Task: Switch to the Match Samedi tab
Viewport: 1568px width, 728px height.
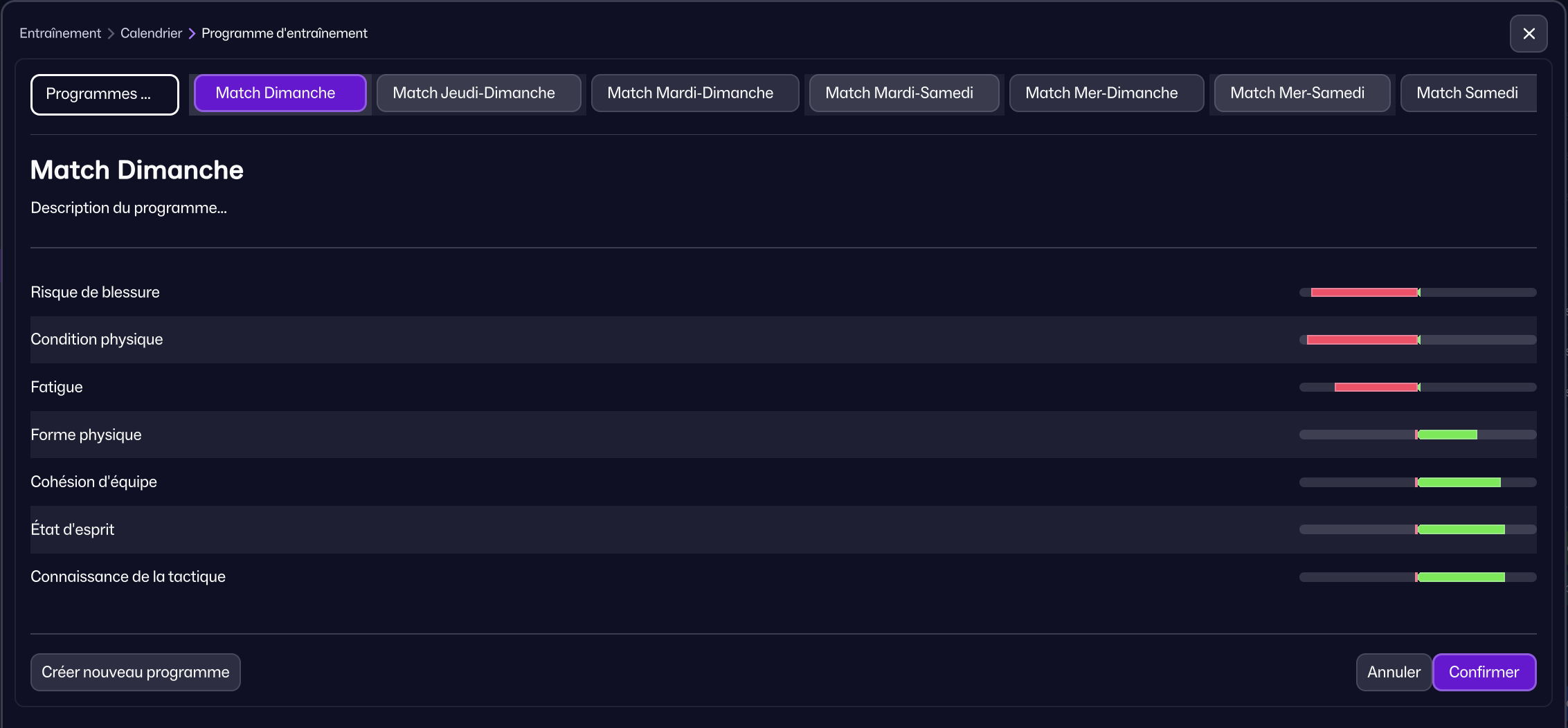Action: coord(1468,93)
